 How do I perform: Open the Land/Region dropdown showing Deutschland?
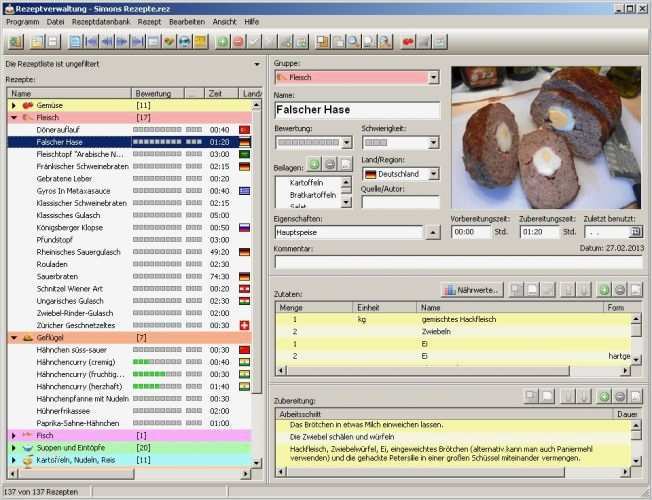[433, 173]
